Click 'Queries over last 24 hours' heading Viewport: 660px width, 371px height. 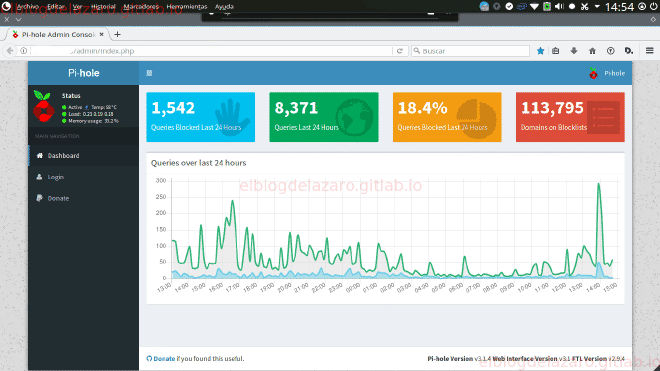coord(198,163)
